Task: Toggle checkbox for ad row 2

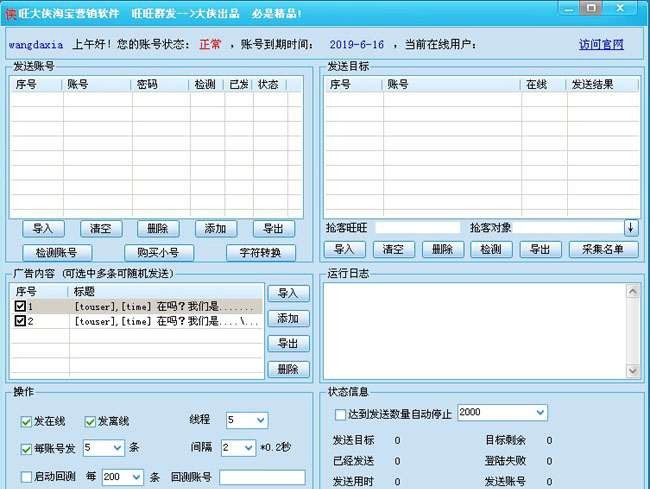Action: point(20,321)
